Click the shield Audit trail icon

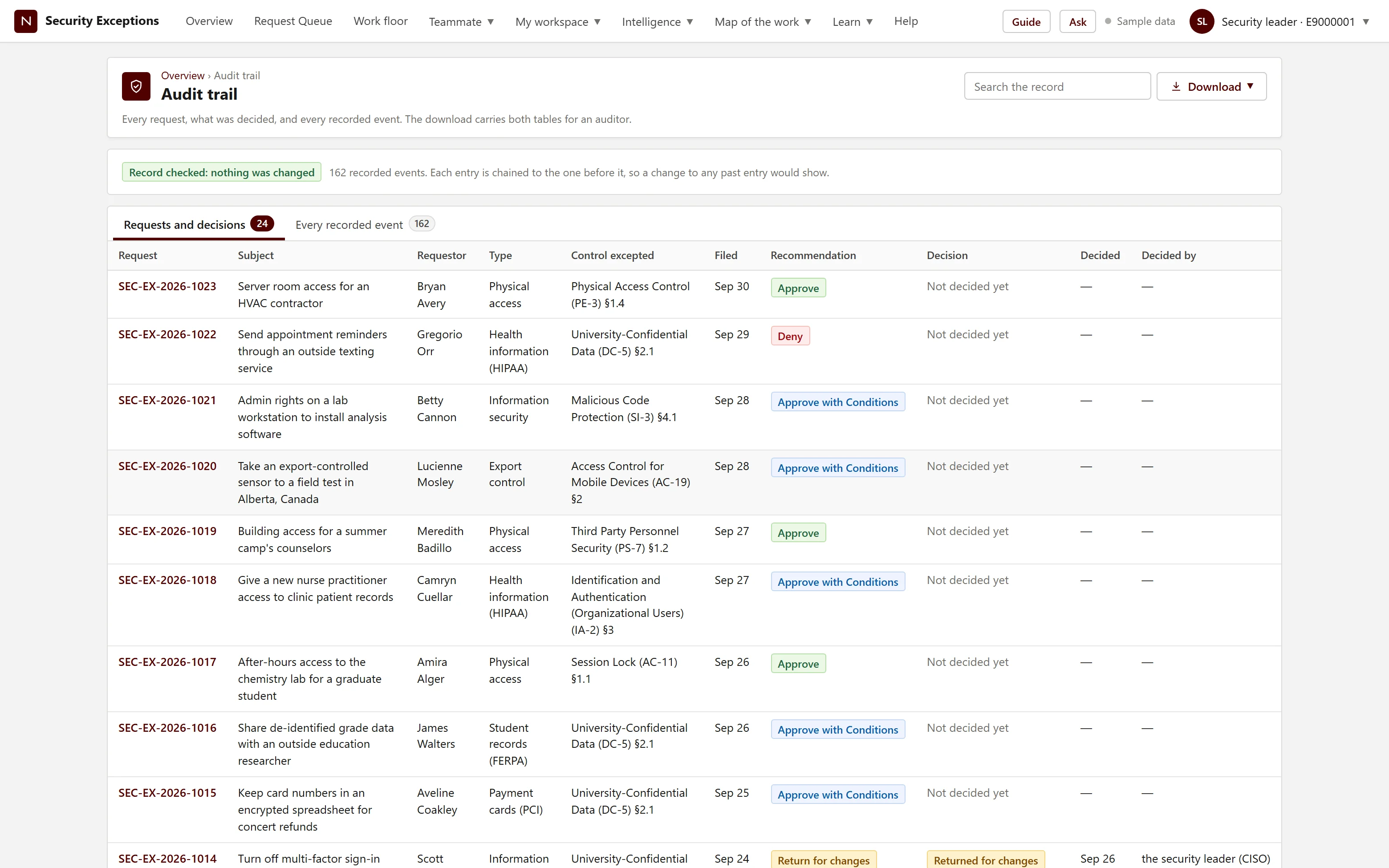click(136, 86)
